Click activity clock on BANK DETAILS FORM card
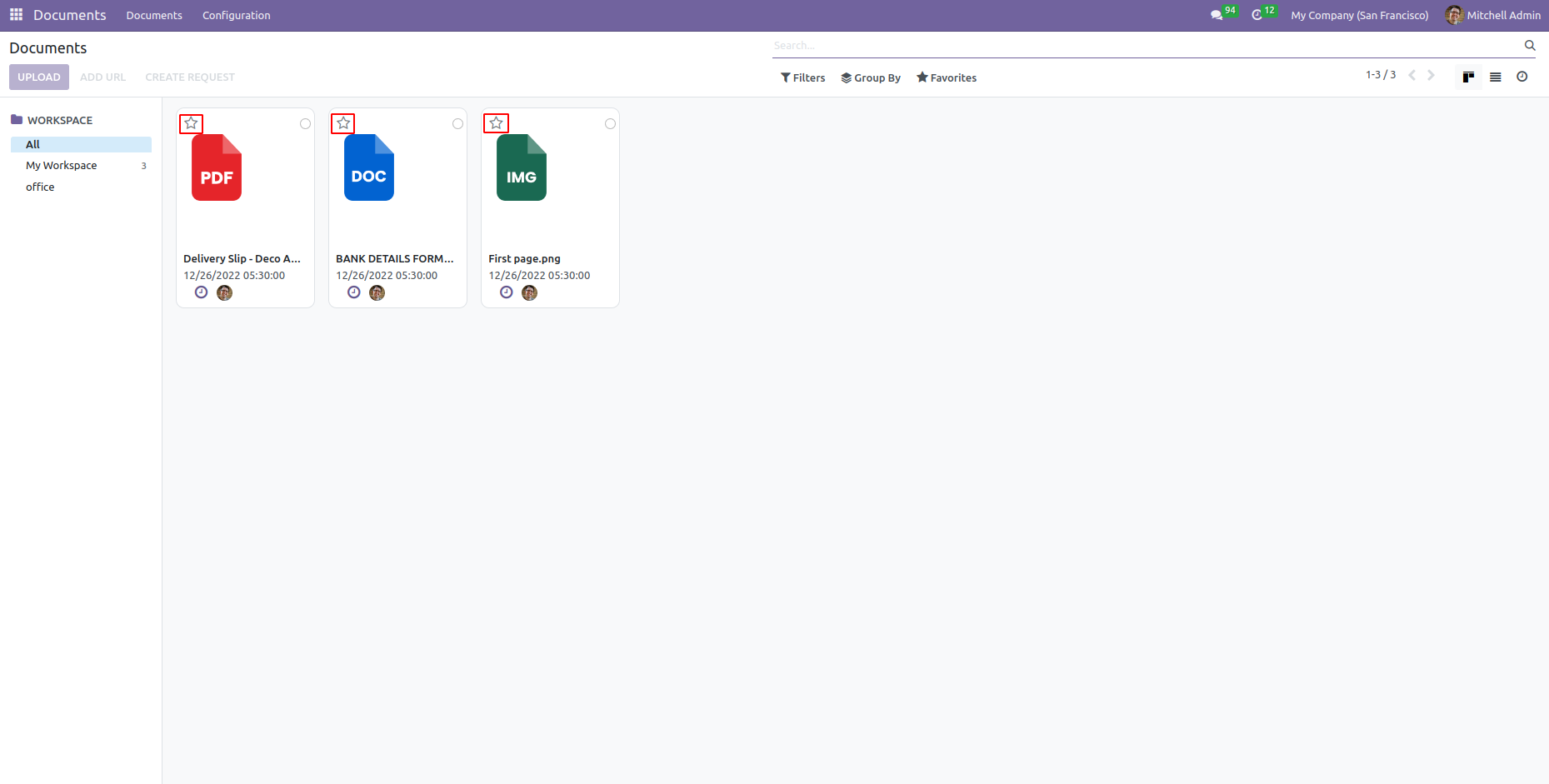1549x784 pixels. tap(353, 292)
